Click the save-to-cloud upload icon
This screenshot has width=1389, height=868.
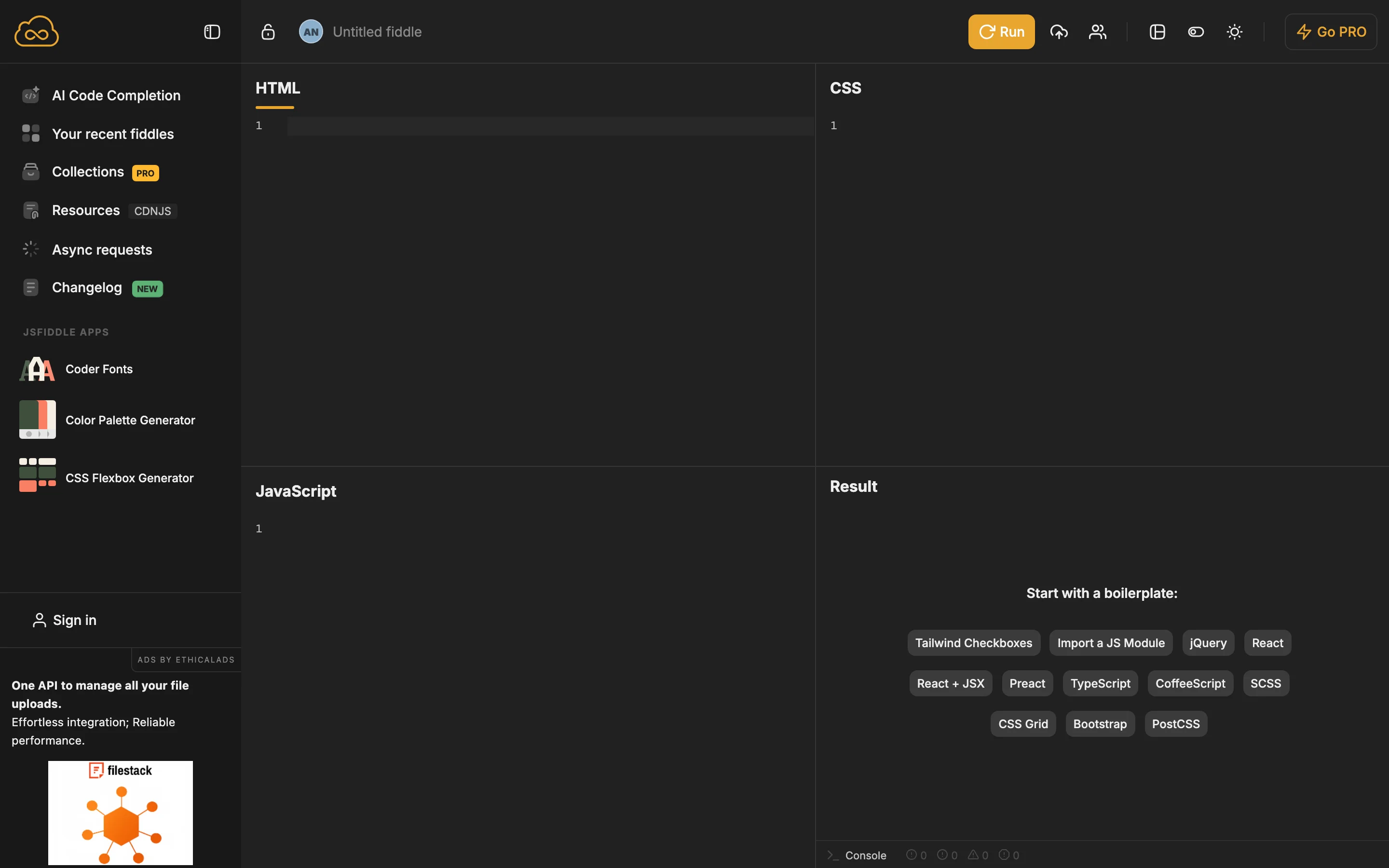1059,31
